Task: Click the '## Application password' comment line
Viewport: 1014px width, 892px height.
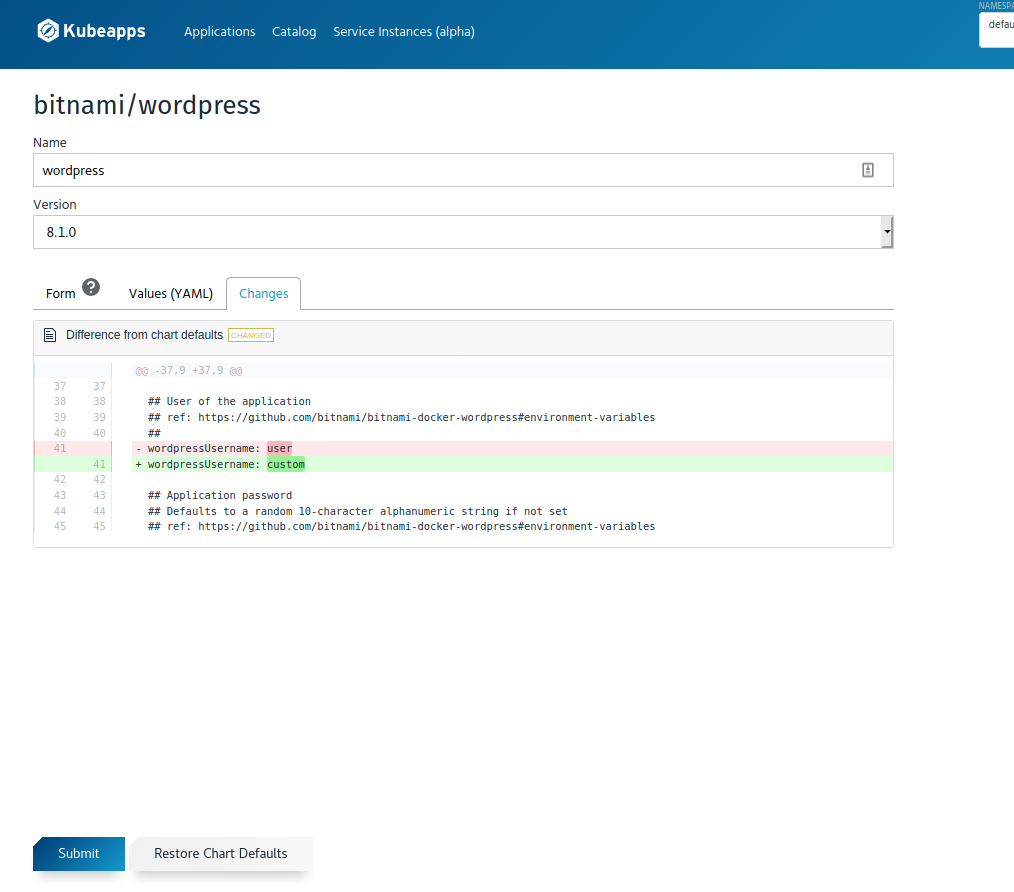Action: click(x=220, y=495)
